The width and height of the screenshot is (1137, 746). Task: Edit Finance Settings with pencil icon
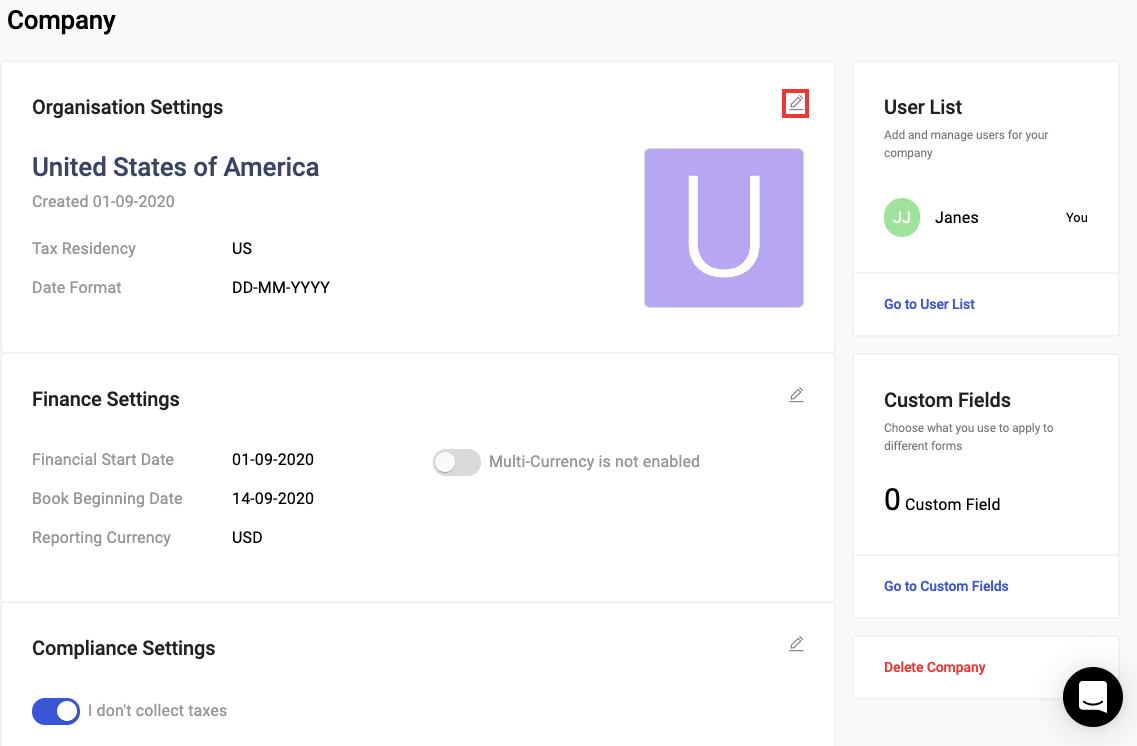coord(796,395)
